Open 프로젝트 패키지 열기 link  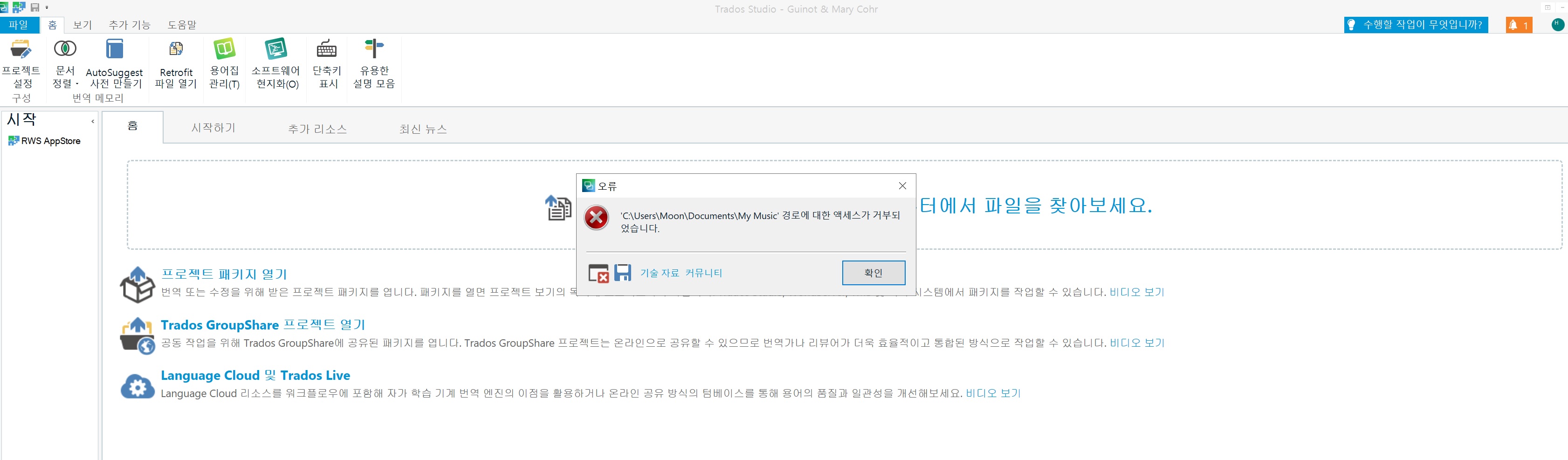[x=224, y=275]
